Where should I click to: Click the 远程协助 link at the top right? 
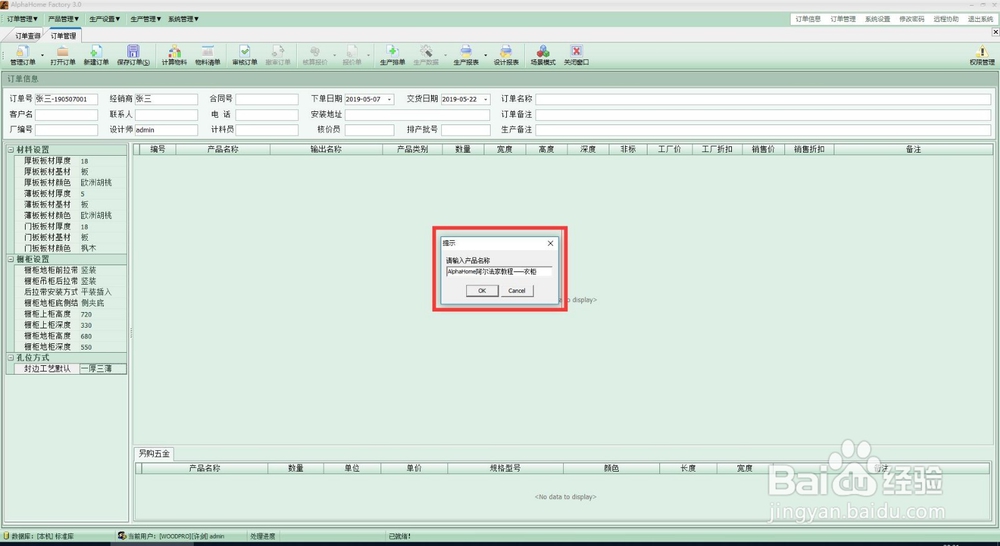946,19
